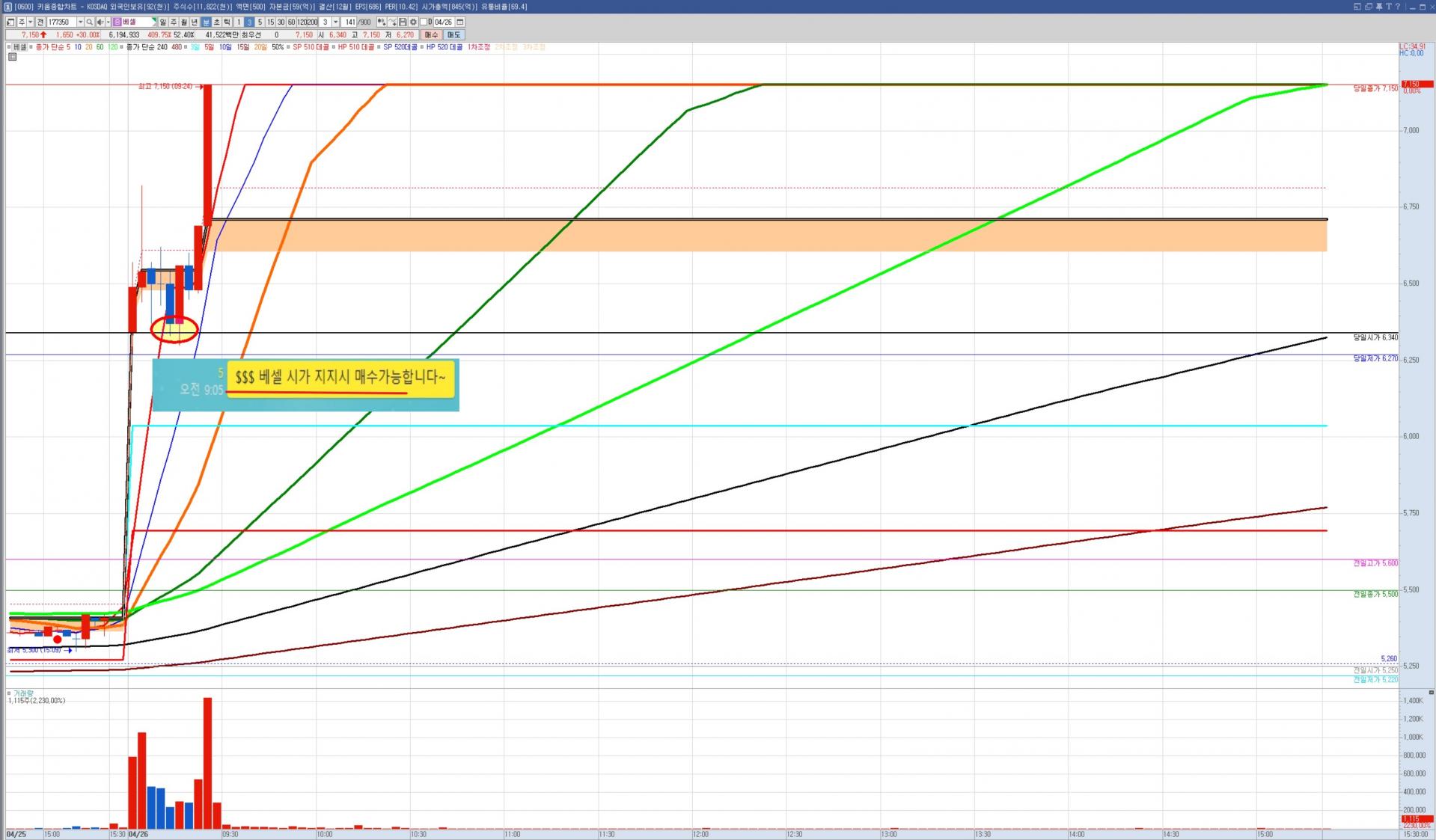Click the copy window icon in title bar
This screenshot has width=1436, height=840.
coord(1368,6)
